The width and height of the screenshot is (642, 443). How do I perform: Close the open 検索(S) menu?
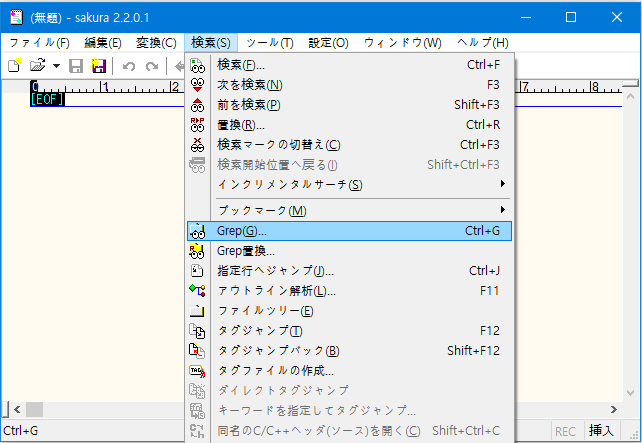[x=210, y=43]
